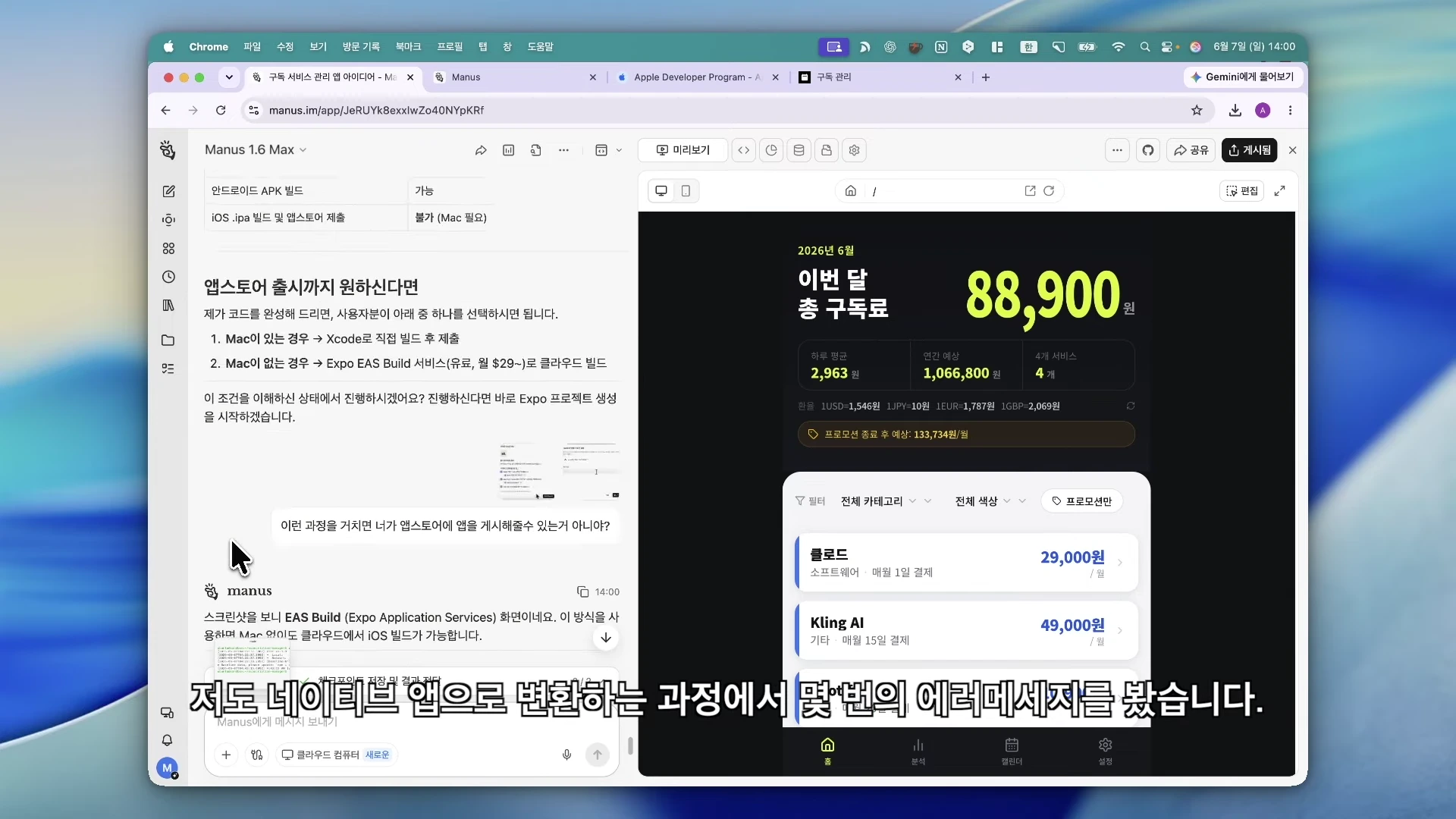Click the Chrome downloads icon

(x=1235, y=110)
